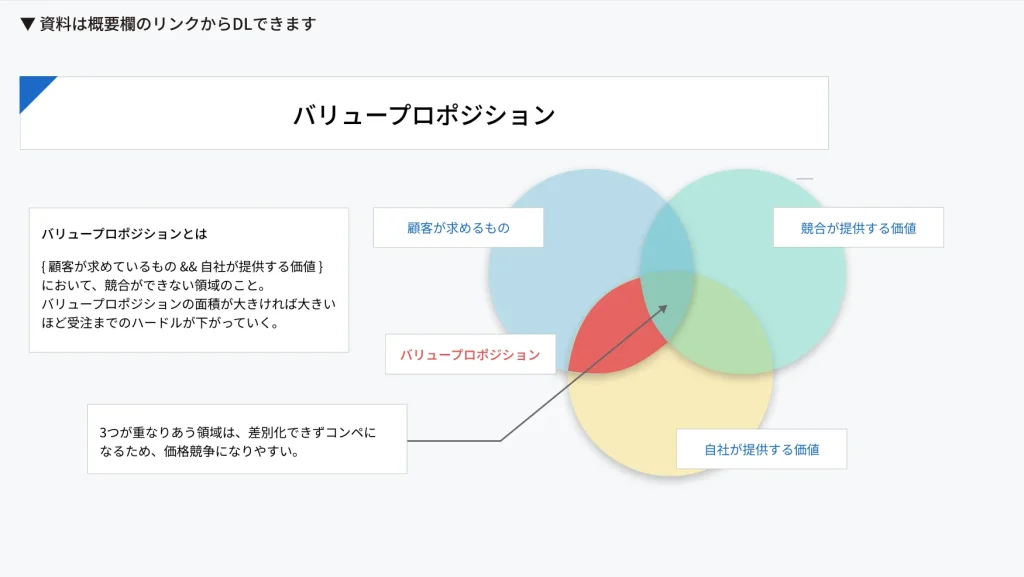The width and height of the screenshot is (1024, 577).
Task: Click the red バリュープロポジション label
Action: [470, 354]
